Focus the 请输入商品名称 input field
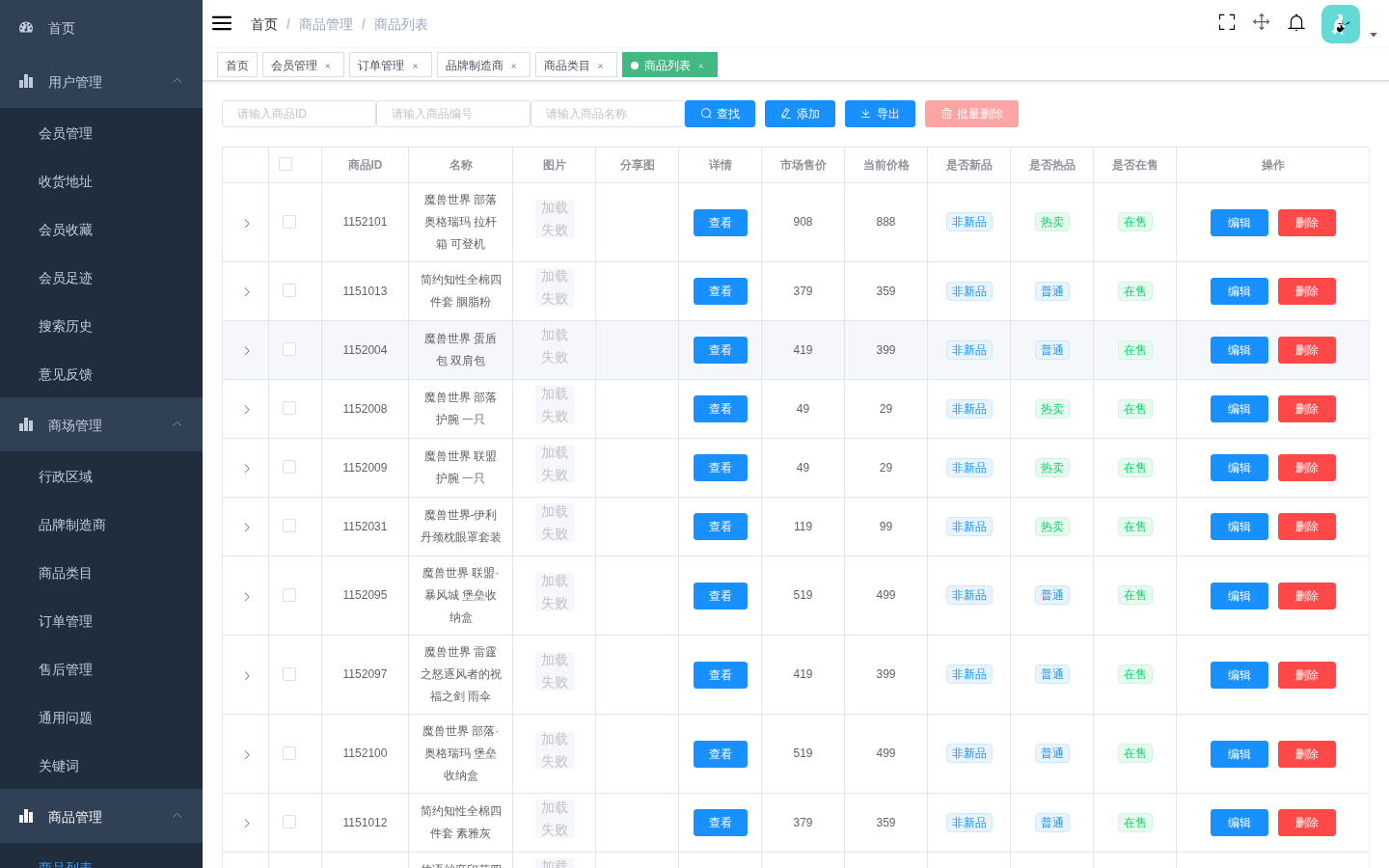 point(608,114)
